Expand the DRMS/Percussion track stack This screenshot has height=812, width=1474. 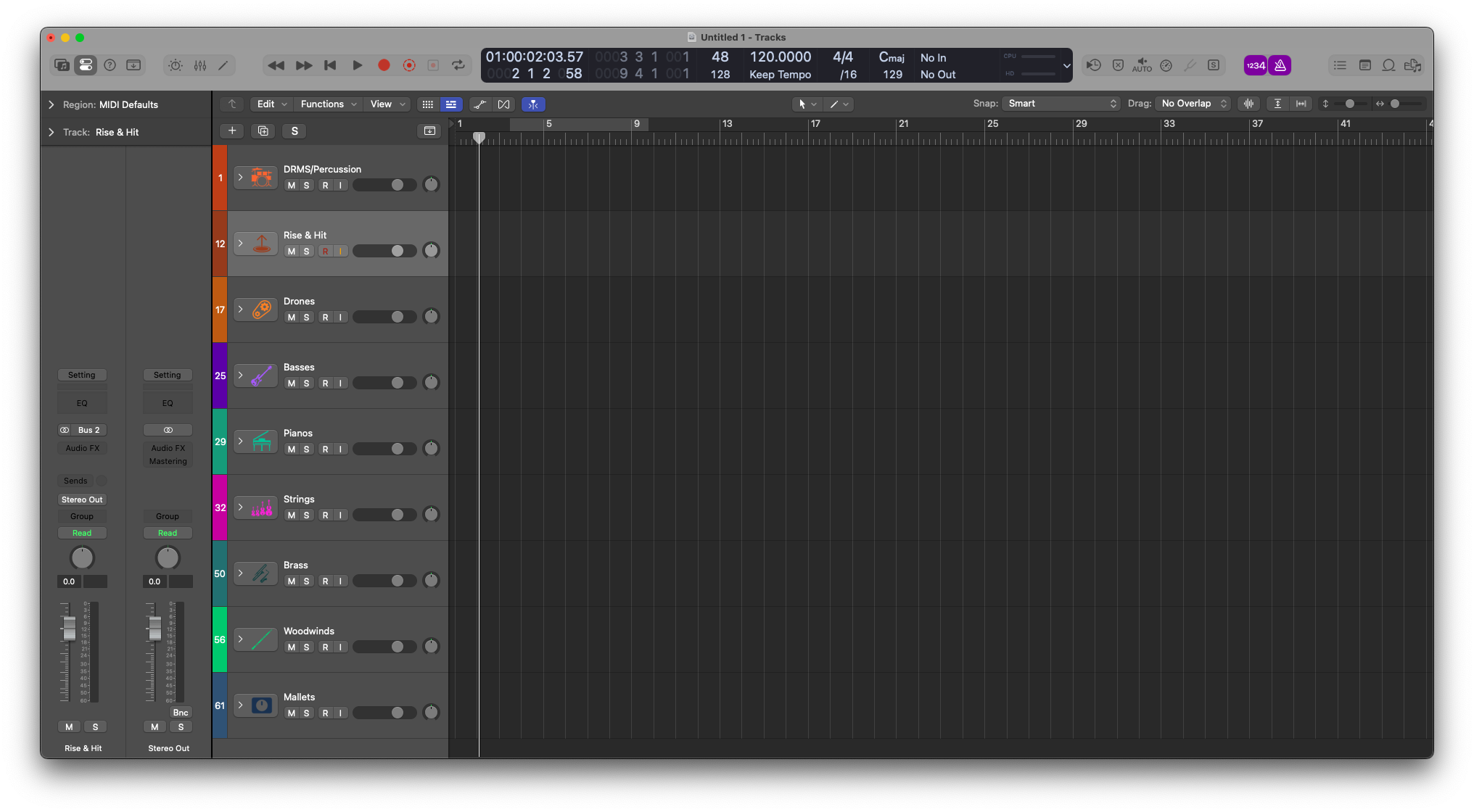coord(241,178)
